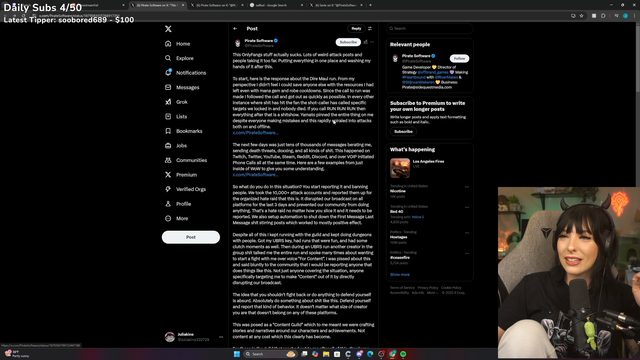Focus the X search field
This screenshot has width=640, height=360.
tap(429, 29)
